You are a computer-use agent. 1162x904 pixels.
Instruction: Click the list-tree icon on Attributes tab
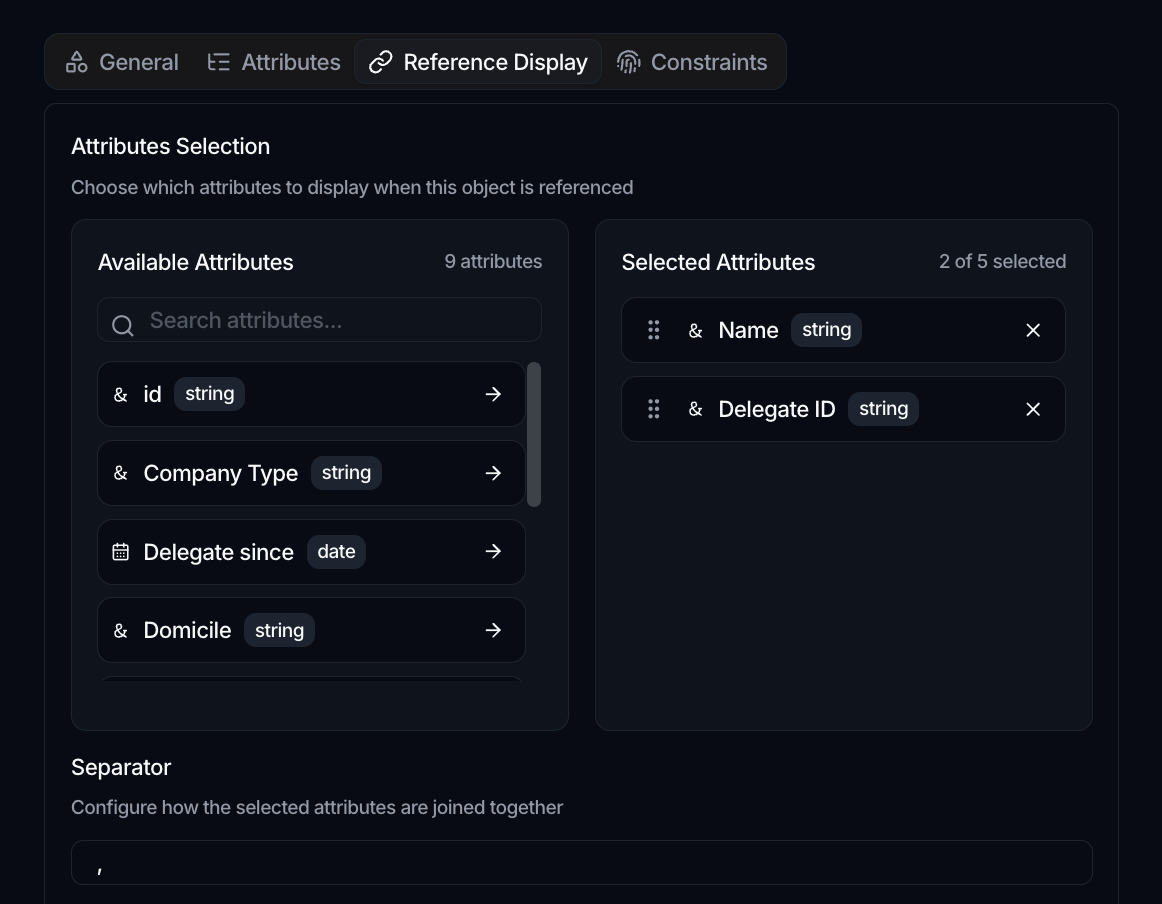click(x=219, y=62)
